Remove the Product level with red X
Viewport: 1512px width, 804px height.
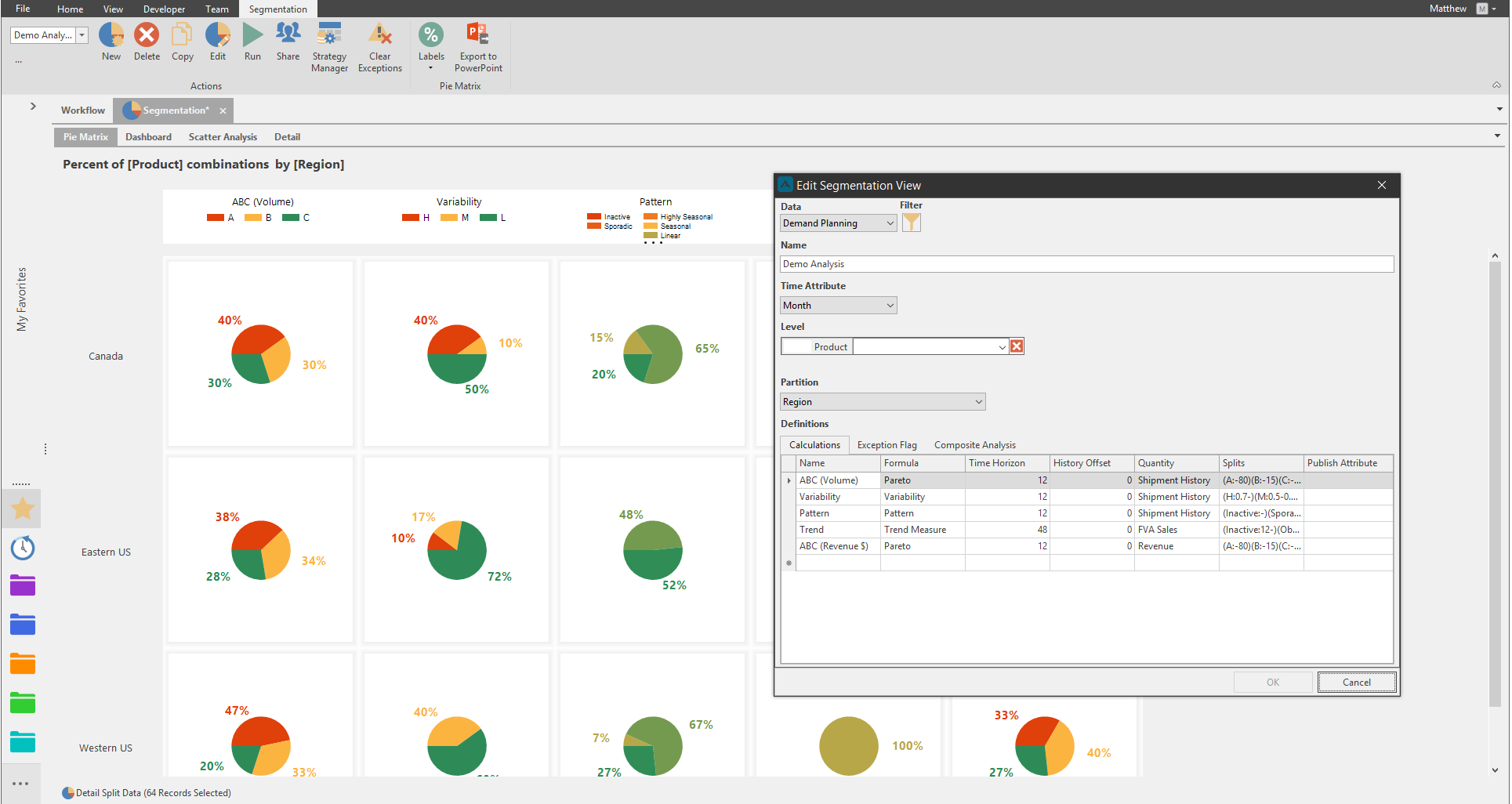click(1017, 346)
